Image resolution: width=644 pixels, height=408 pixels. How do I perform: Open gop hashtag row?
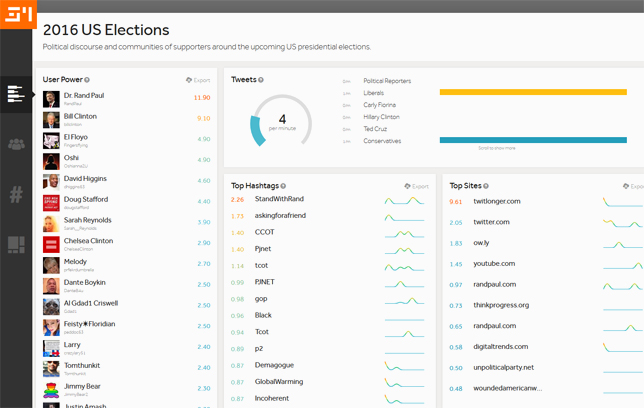(329, 299)
